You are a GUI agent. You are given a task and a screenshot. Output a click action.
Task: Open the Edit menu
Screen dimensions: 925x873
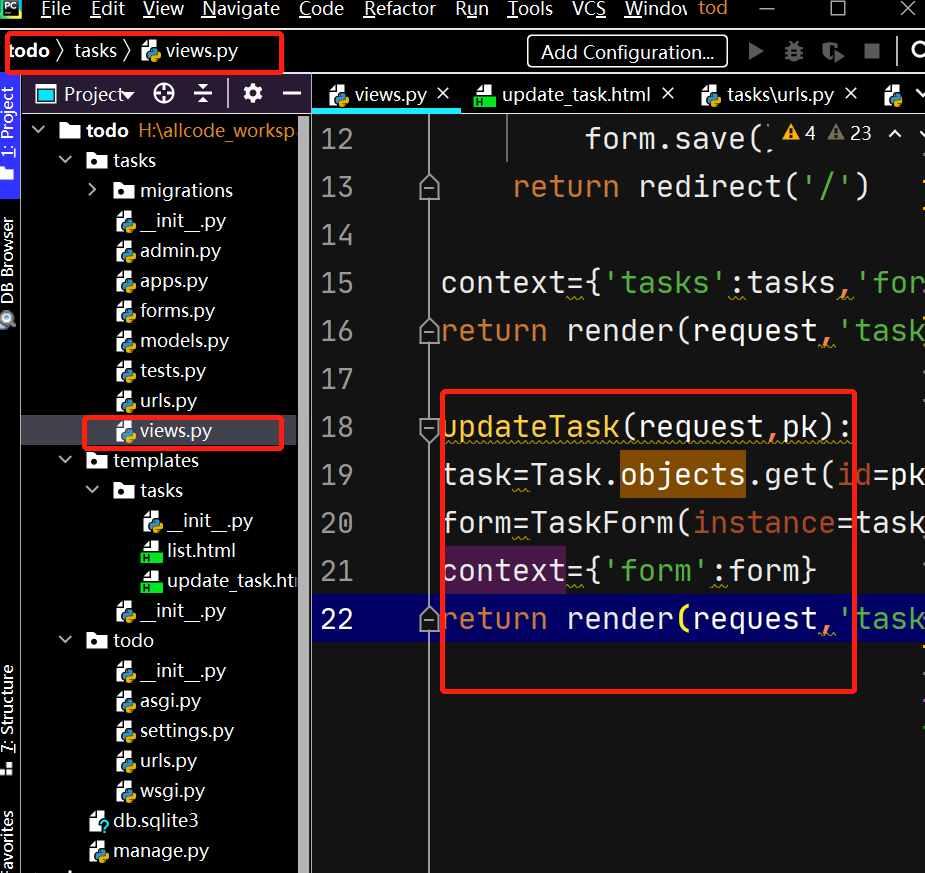point(107,9)
